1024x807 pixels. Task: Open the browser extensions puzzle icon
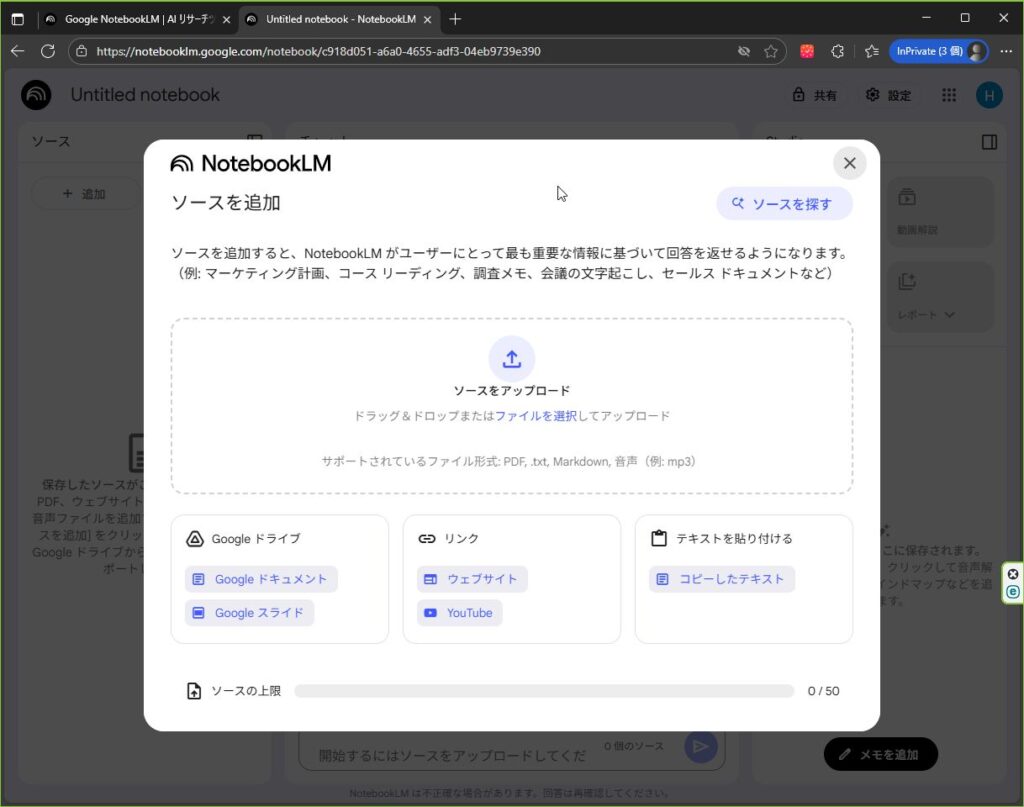pos(837,51)
